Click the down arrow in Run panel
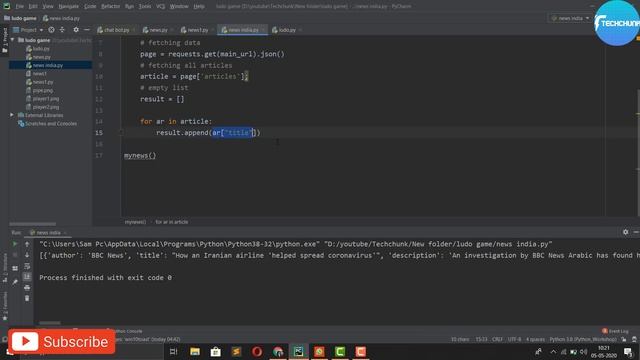Viewport: 640px width, 360px height. (27, 255)
